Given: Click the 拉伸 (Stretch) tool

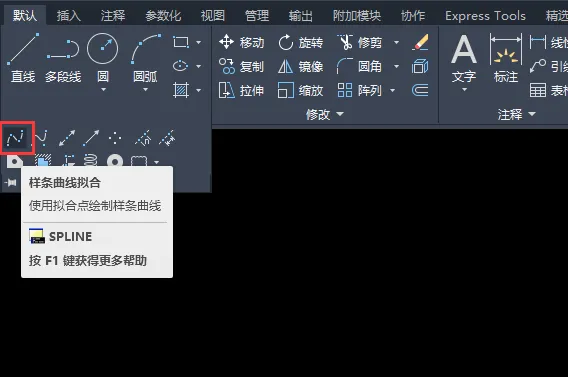Looking at the screenshot, I should [x=242, y=90].
